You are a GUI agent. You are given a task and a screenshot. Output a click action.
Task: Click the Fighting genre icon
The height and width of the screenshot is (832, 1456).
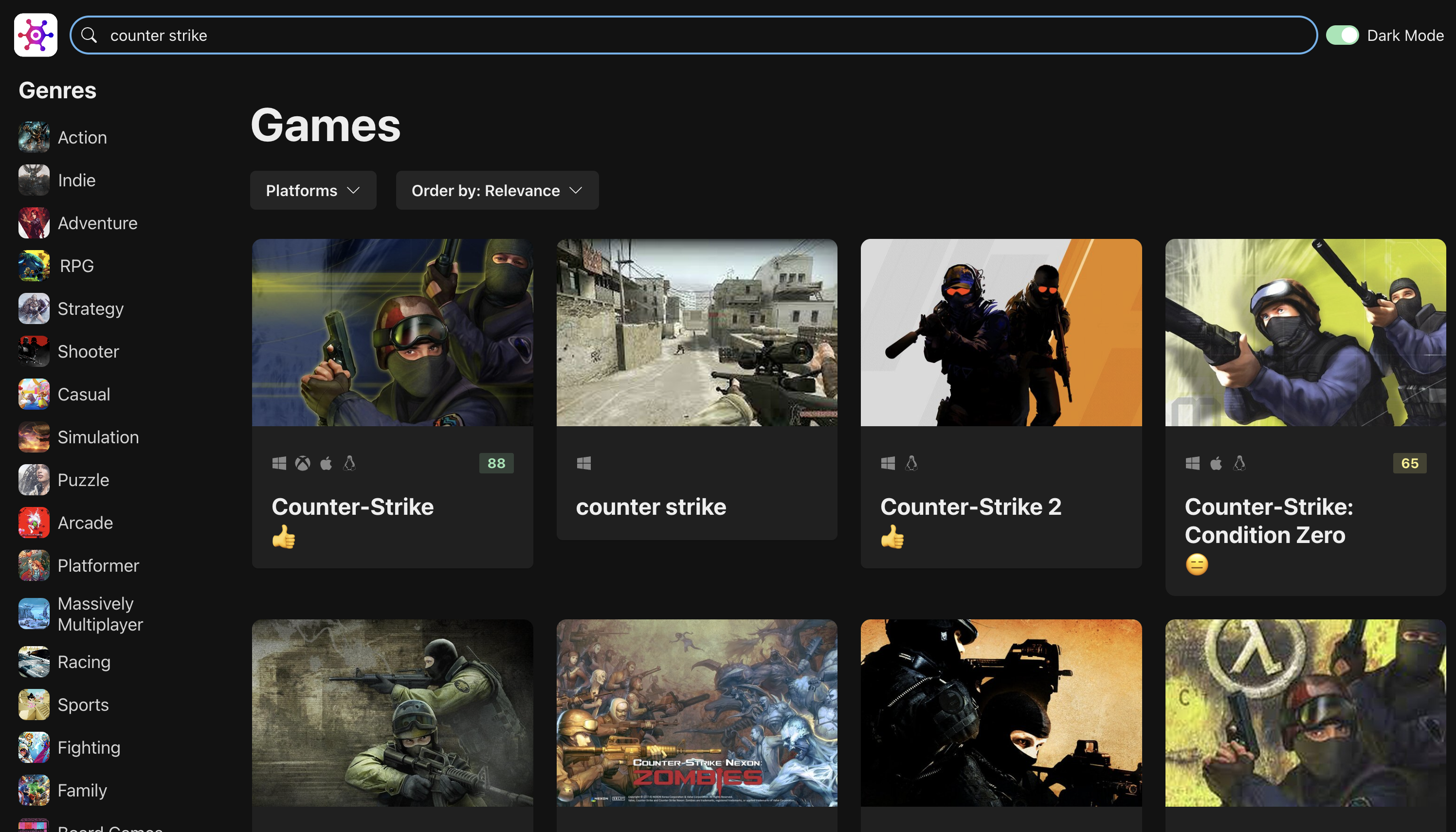(x=34, y=747)
